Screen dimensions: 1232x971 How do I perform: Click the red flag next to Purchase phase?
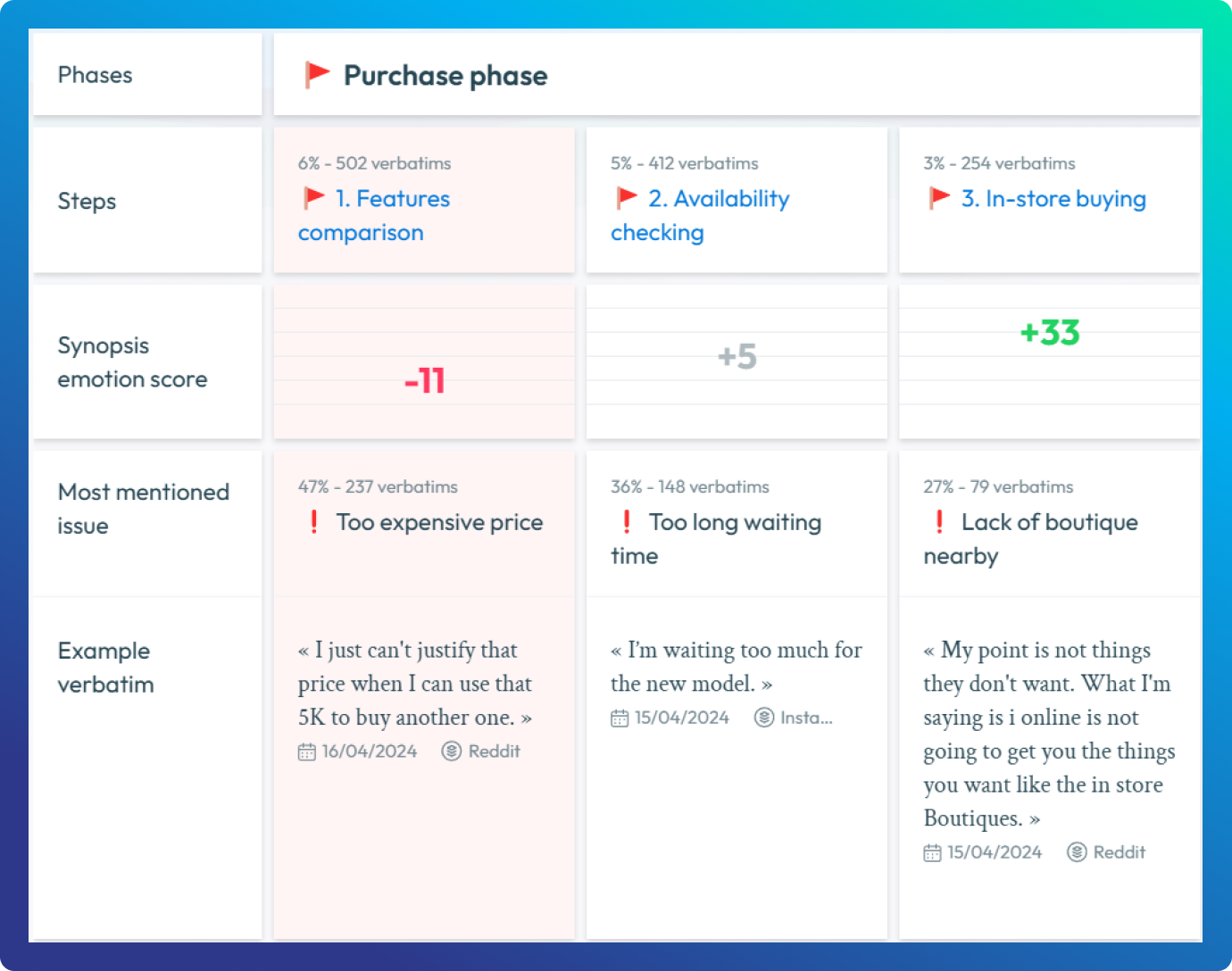coord(317,75)
